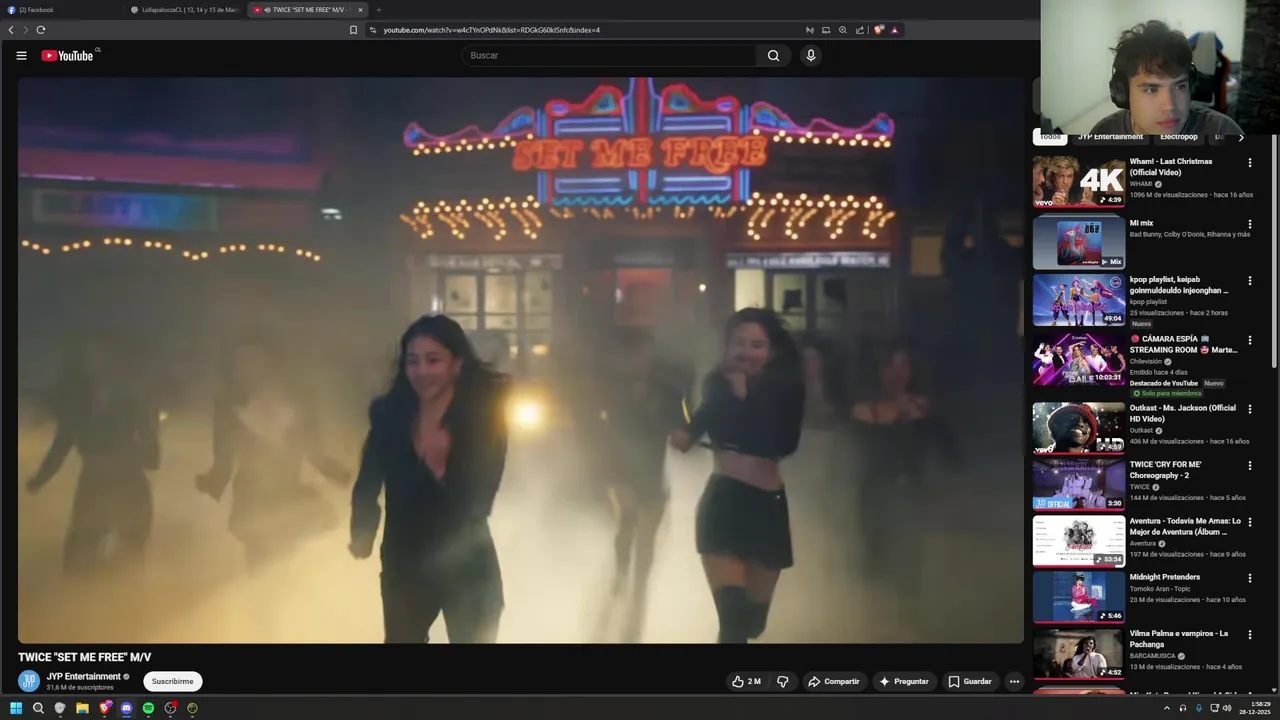Open Compartir share dialog
Screen dimensions: 1280x720
click(x=834, y=682)
